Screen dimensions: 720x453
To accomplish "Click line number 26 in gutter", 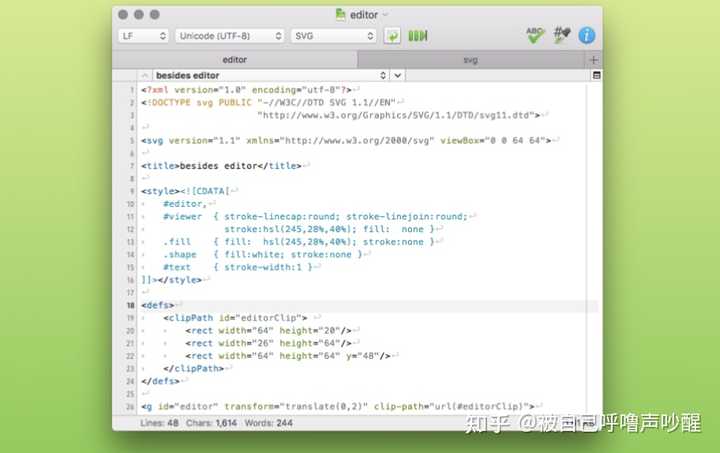I will [130, 407].
